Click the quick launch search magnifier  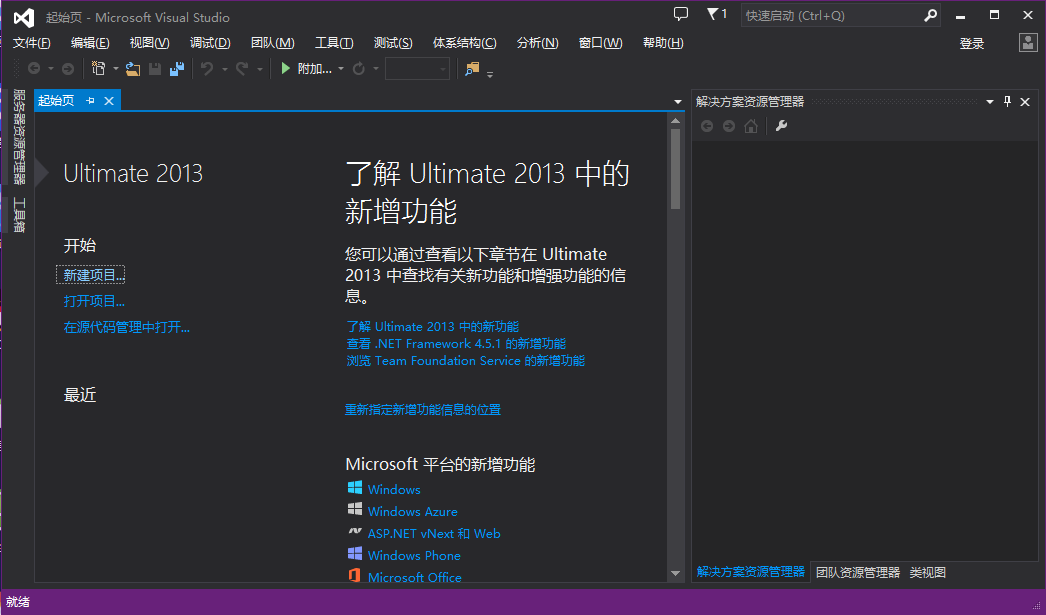[x=930, y=15]
